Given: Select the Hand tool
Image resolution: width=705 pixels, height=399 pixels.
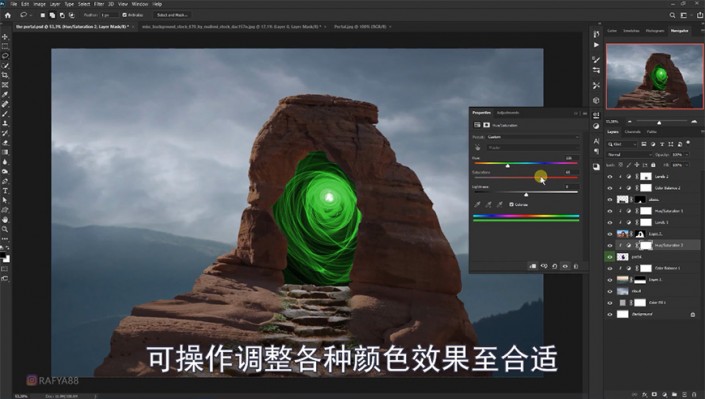Looking at the screenshot, I should click(5, 220).
